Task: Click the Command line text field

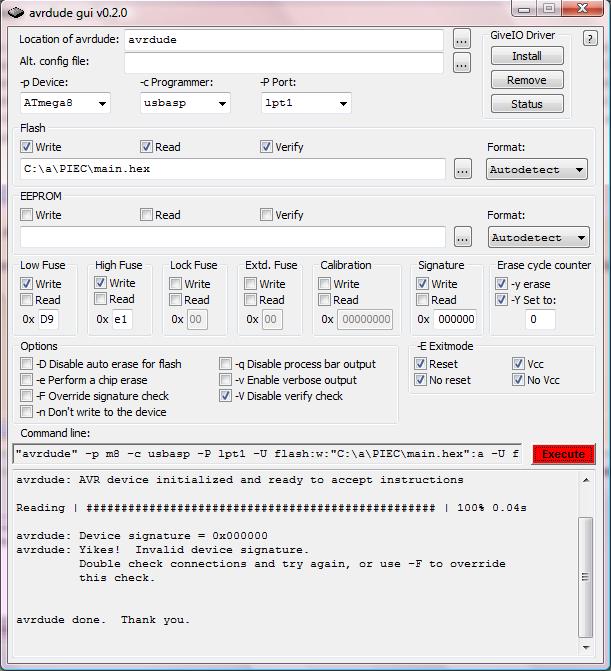Action: coord(267,454)
